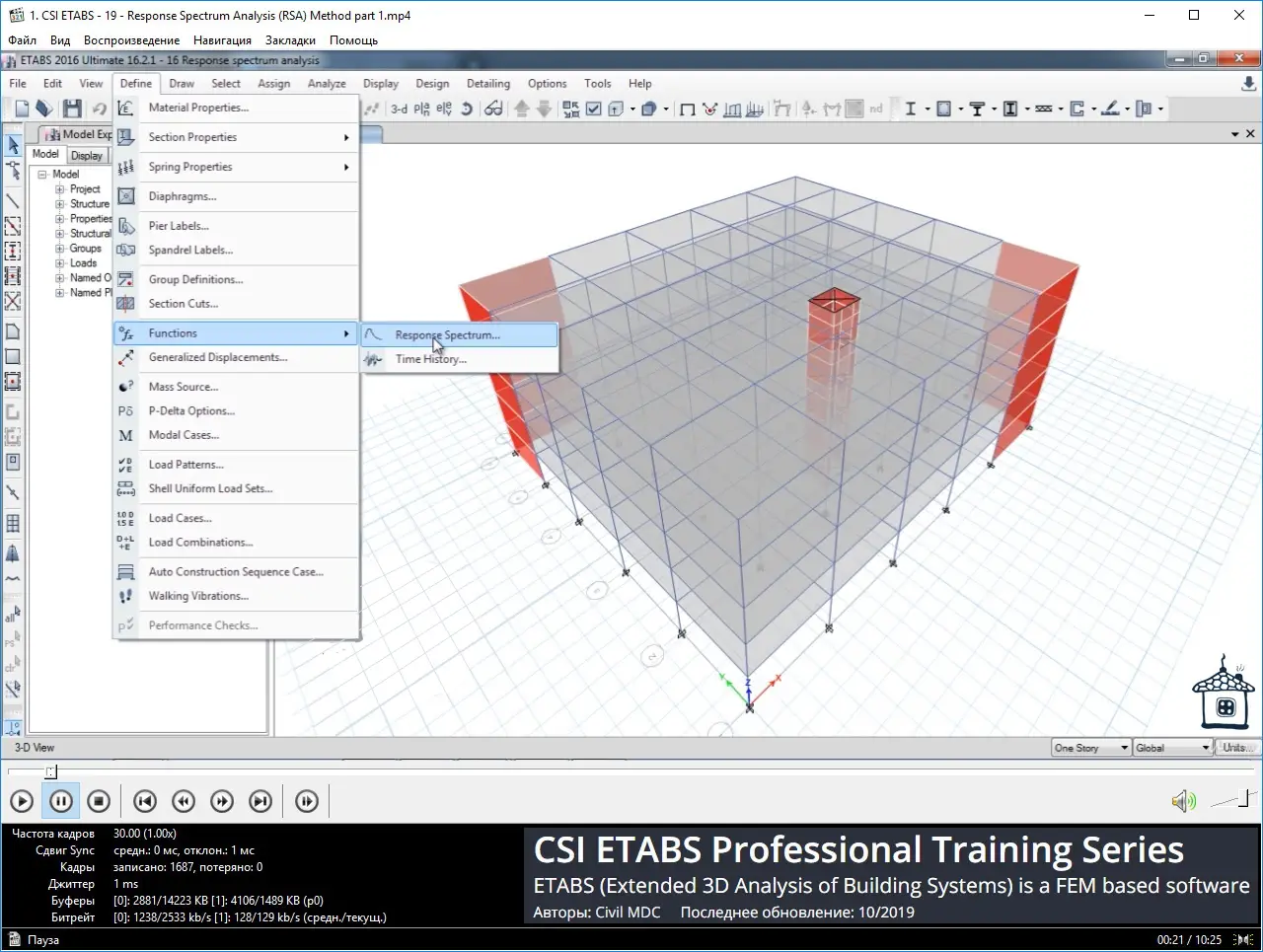This screenshot has height=952, width=1263.
Task: Move up in list arrow icon
Action: tap(522, 109)
